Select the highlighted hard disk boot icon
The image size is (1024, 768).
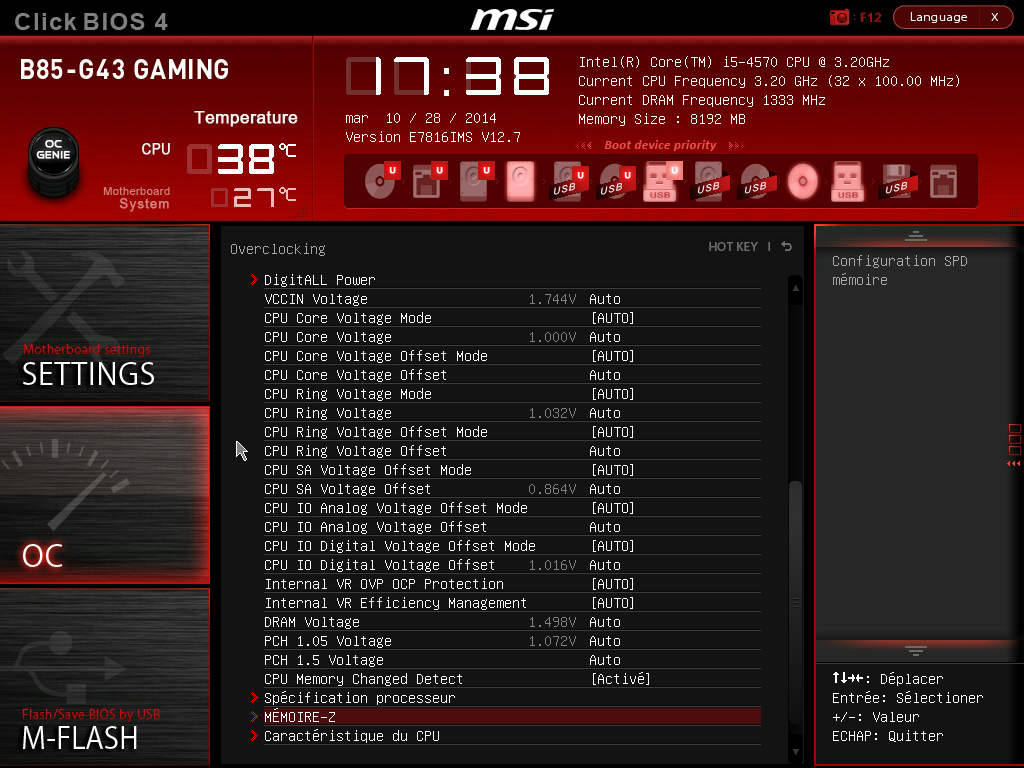click(520, 180)
